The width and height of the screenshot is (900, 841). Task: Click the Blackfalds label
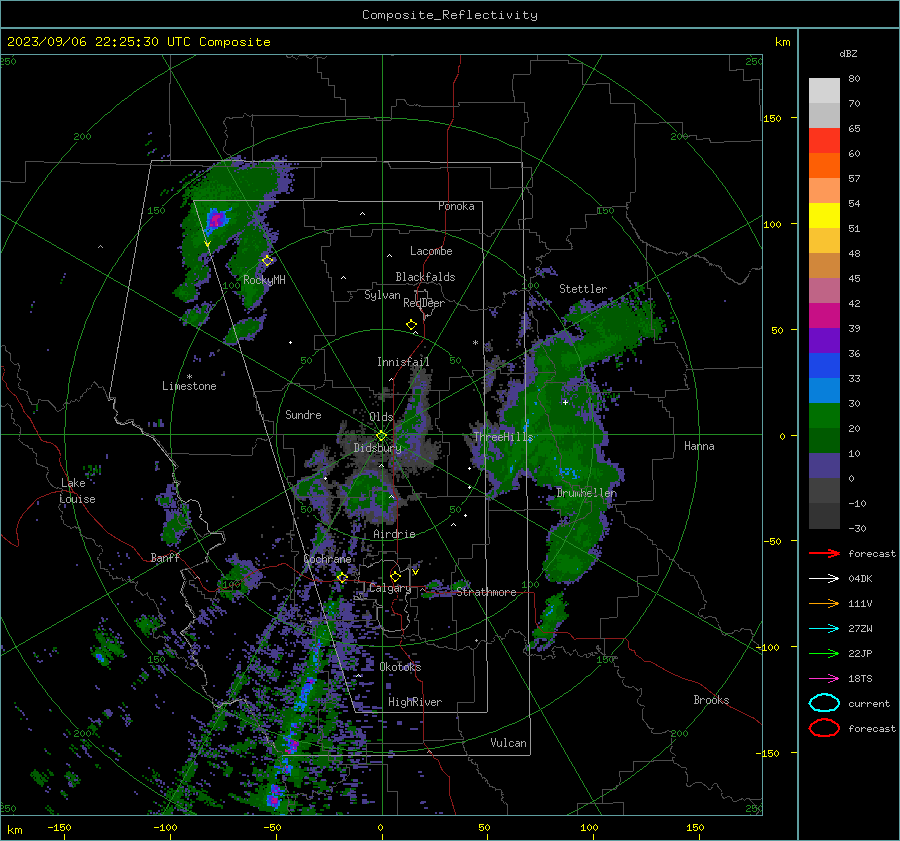pyautogui.click(x=425, y=277)
